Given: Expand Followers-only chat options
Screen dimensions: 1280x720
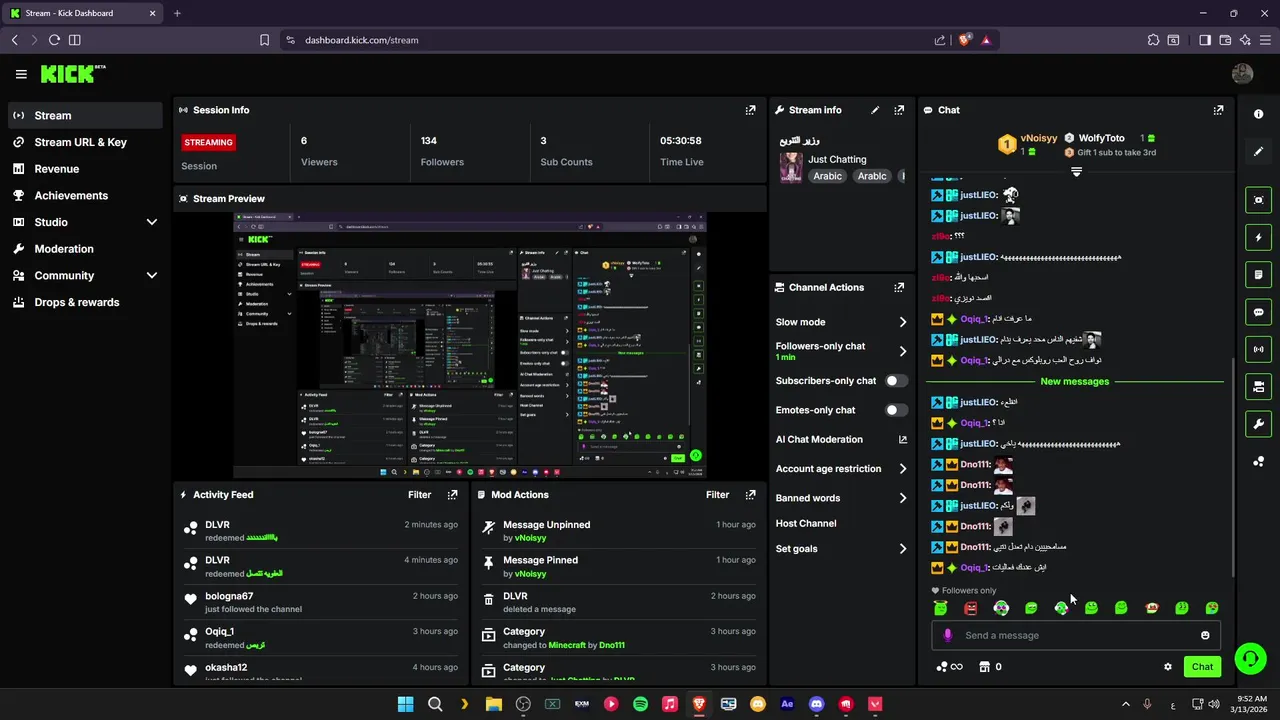Looking at the screenshot, I should (x=903, y=351).
